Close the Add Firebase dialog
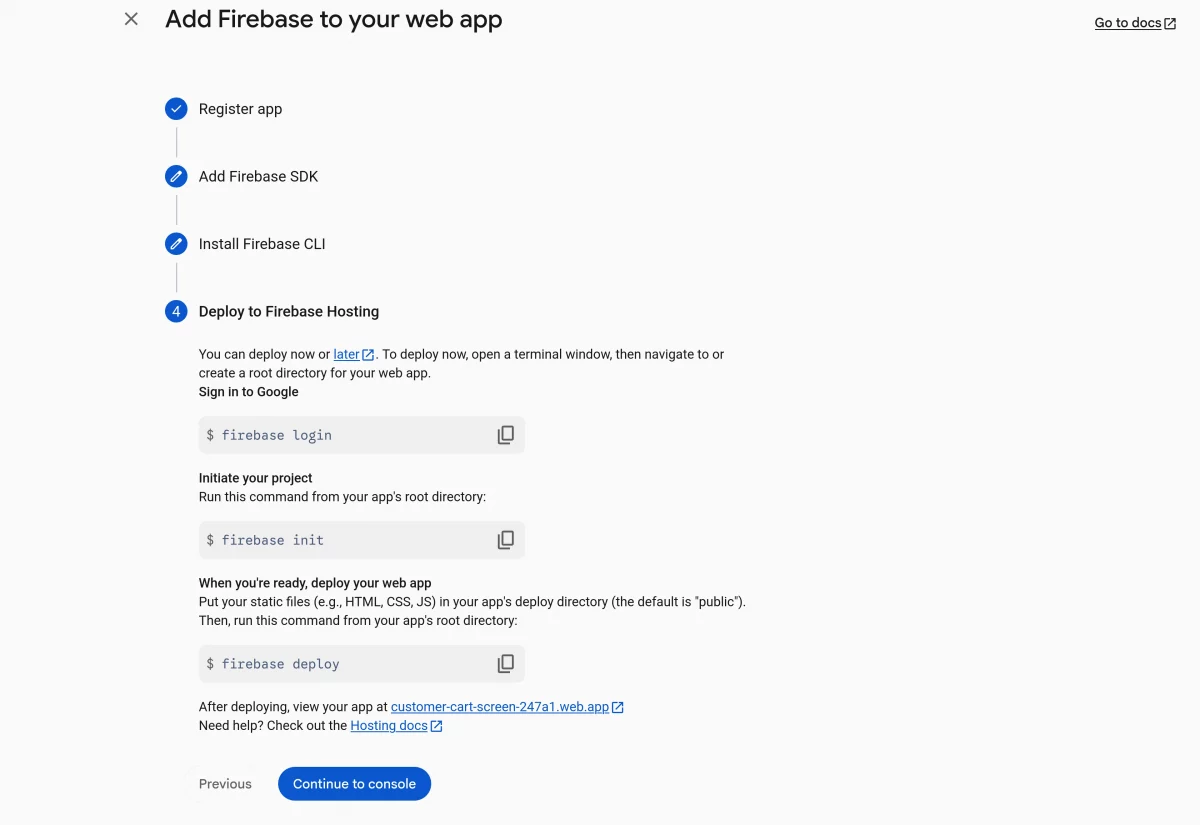The height and width of the screenshot is (825, 1200). point(131,19)
